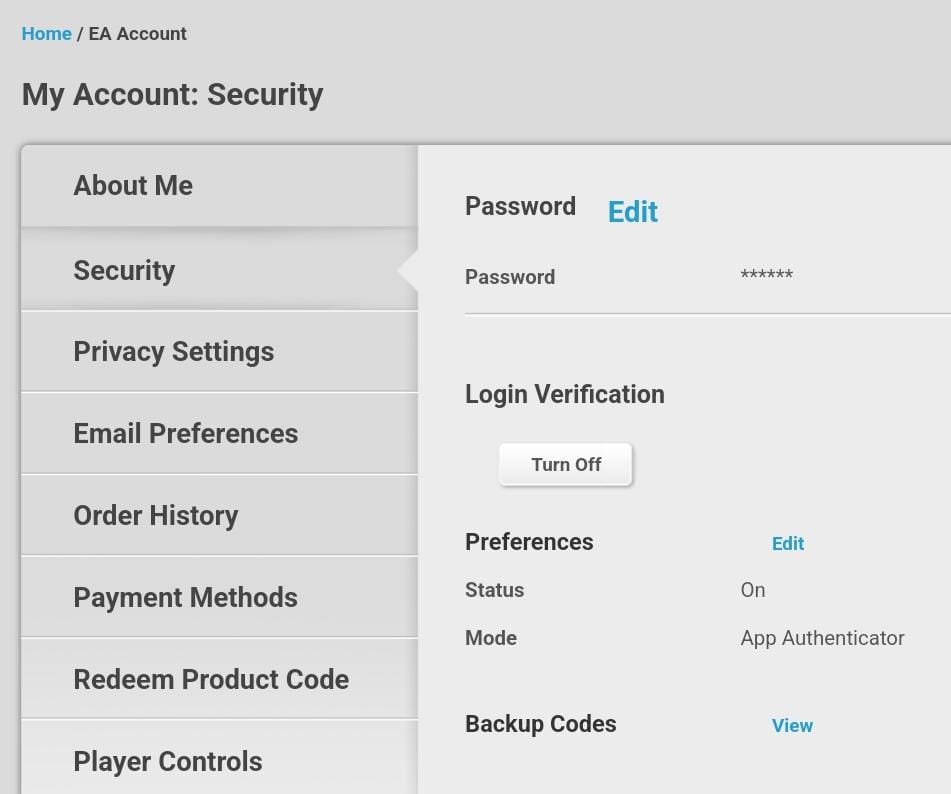Switch to Payment Methods
Screen dimensions: 951x794
pos(185,598)
